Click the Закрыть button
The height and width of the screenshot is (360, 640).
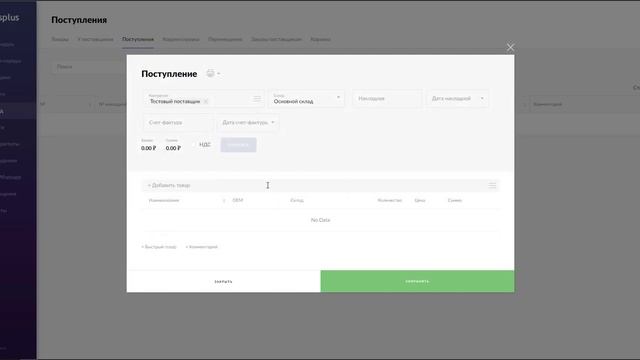(x=223, y=281)
